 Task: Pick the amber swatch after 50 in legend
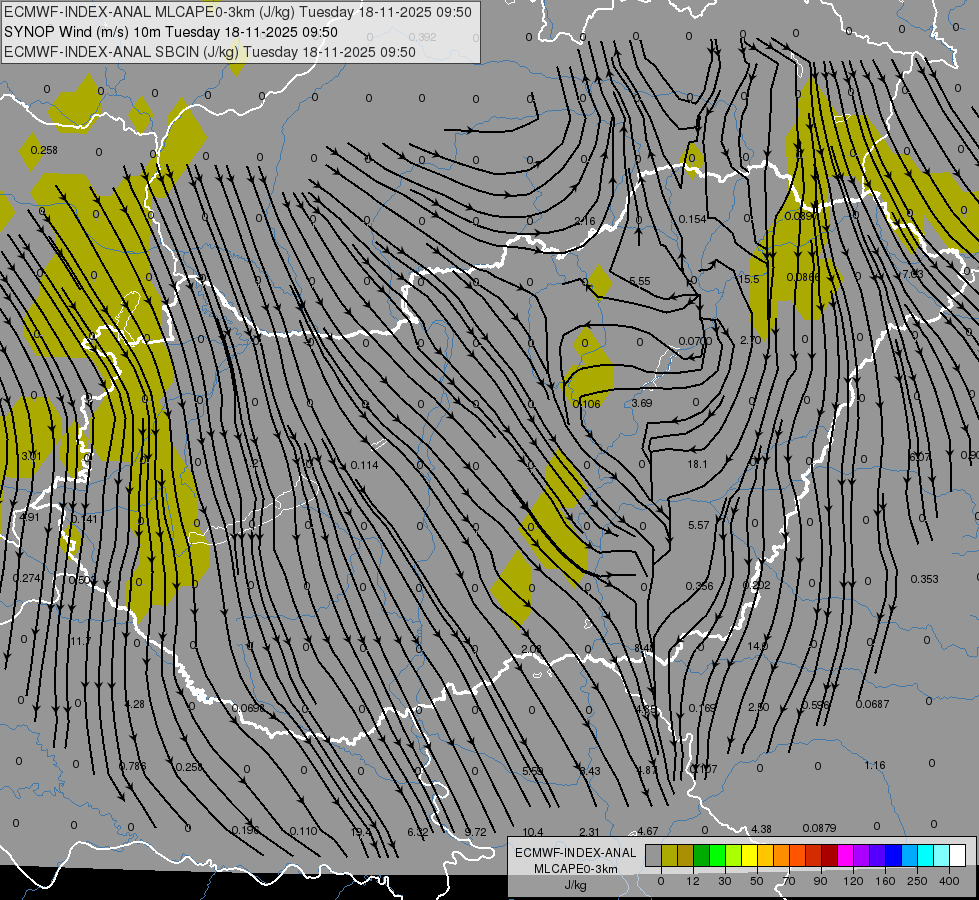click(x=765, y=855)
